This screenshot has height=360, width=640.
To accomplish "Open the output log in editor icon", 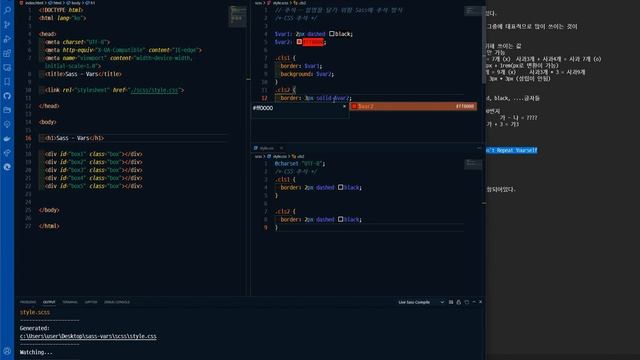I will point(467,302).
